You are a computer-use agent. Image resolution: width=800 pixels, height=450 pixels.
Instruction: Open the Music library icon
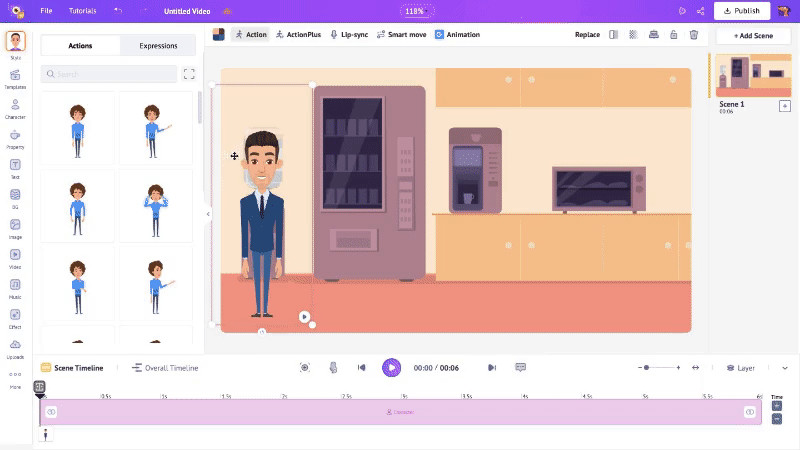pyautogui.click(x=15, y=286)
